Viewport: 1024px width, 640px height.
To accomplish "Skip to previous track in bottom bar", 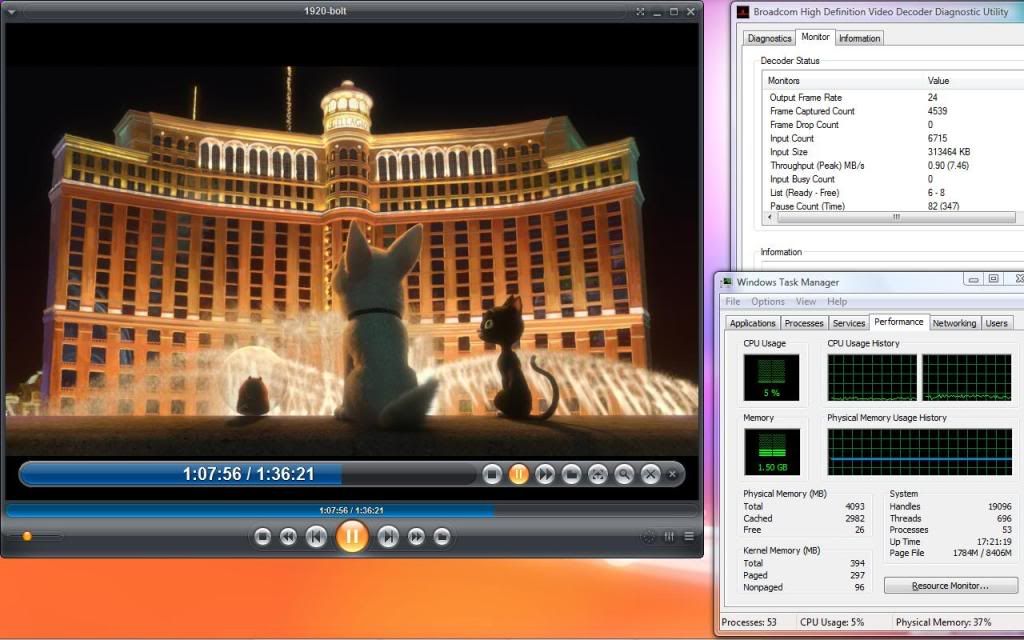I will [x=315, y=537].
